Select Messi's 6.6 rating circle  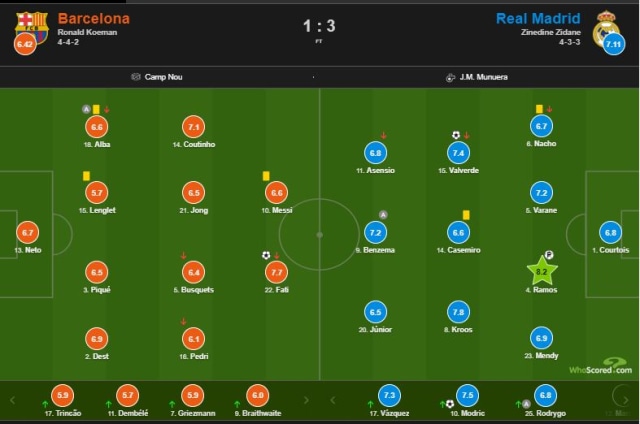(277, 193)
